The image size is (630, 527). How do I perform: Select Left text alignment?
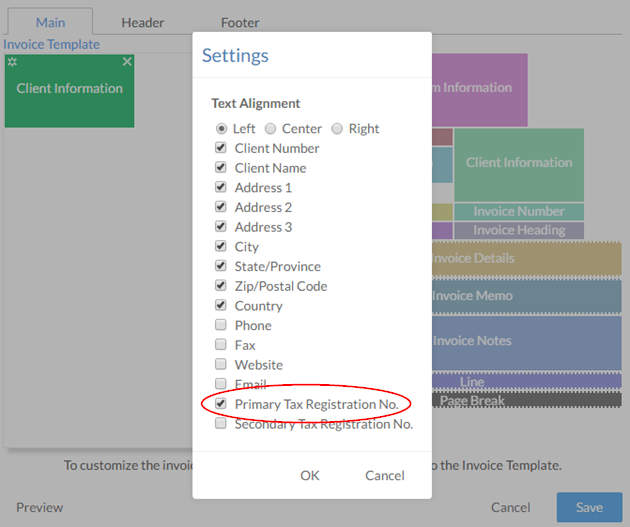pyautogui.click(x=221, y=129)
